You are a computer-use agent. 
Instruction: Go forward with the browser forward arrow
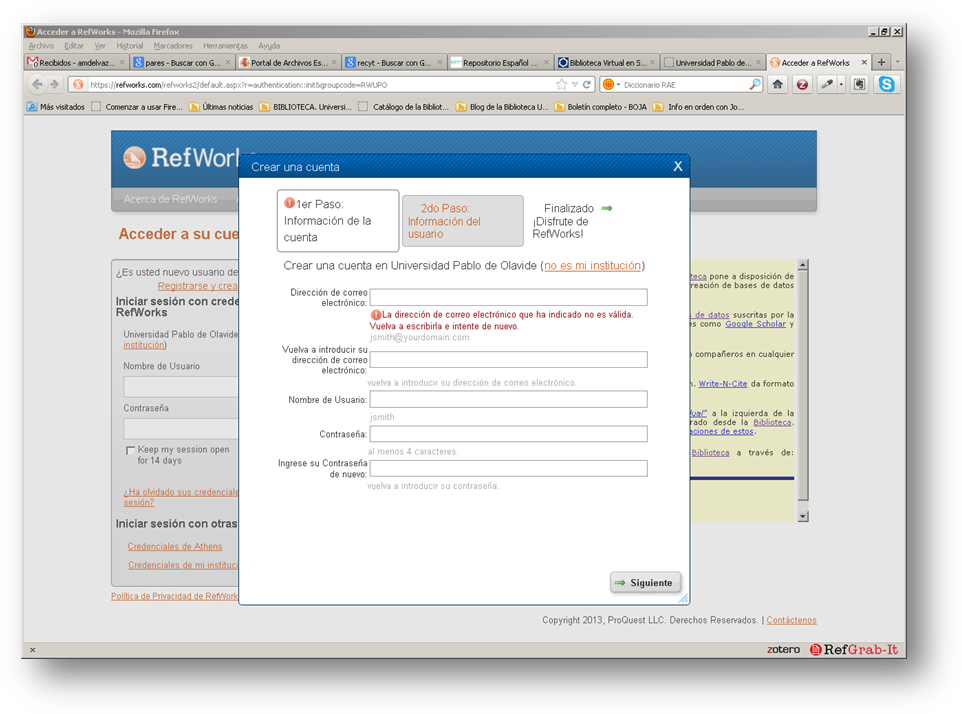click(55, 84)
